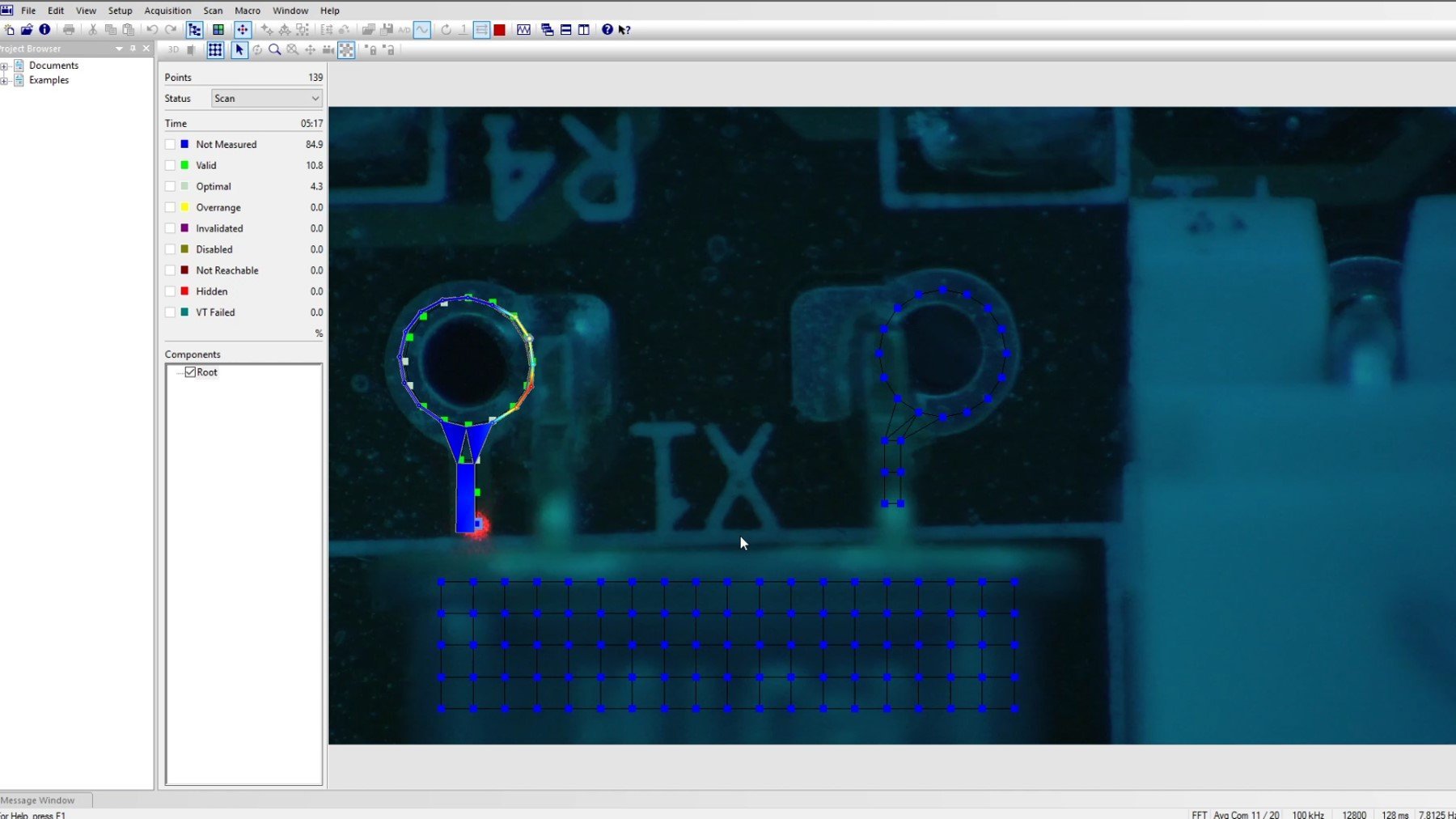Toggle the Valid status checkbox
1456x819 pixels.
171,165
